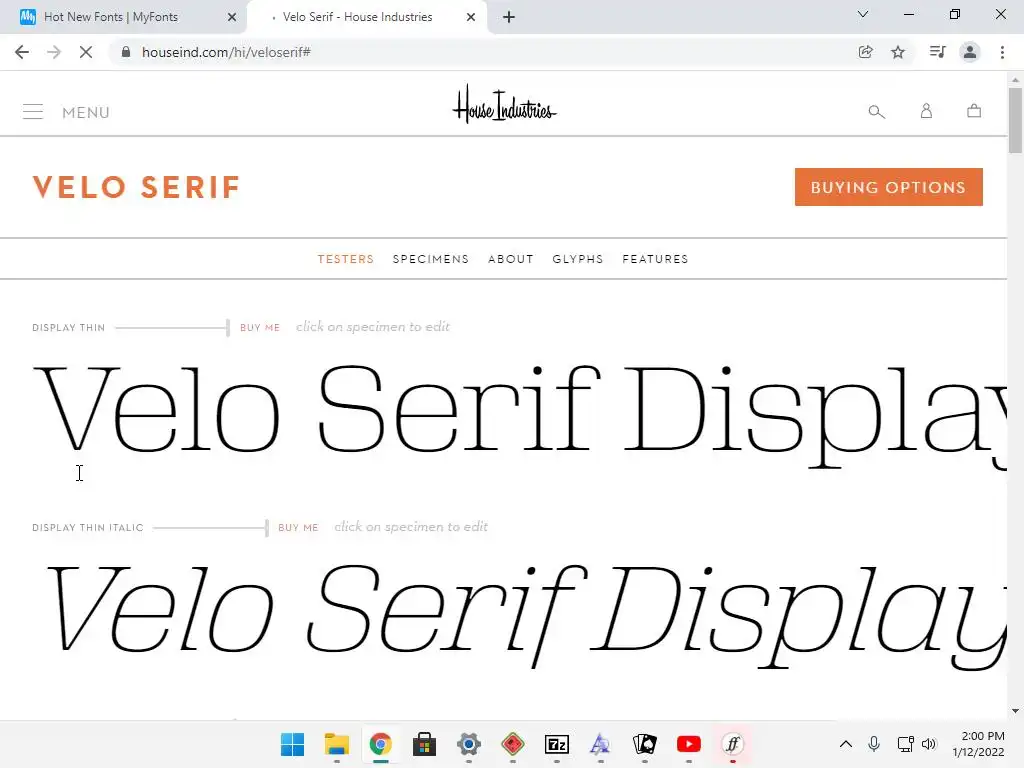This screenshot has width=1024, height=768.
Task: Click BUY ME for Display Thin Italic
Action: (298, 527)
